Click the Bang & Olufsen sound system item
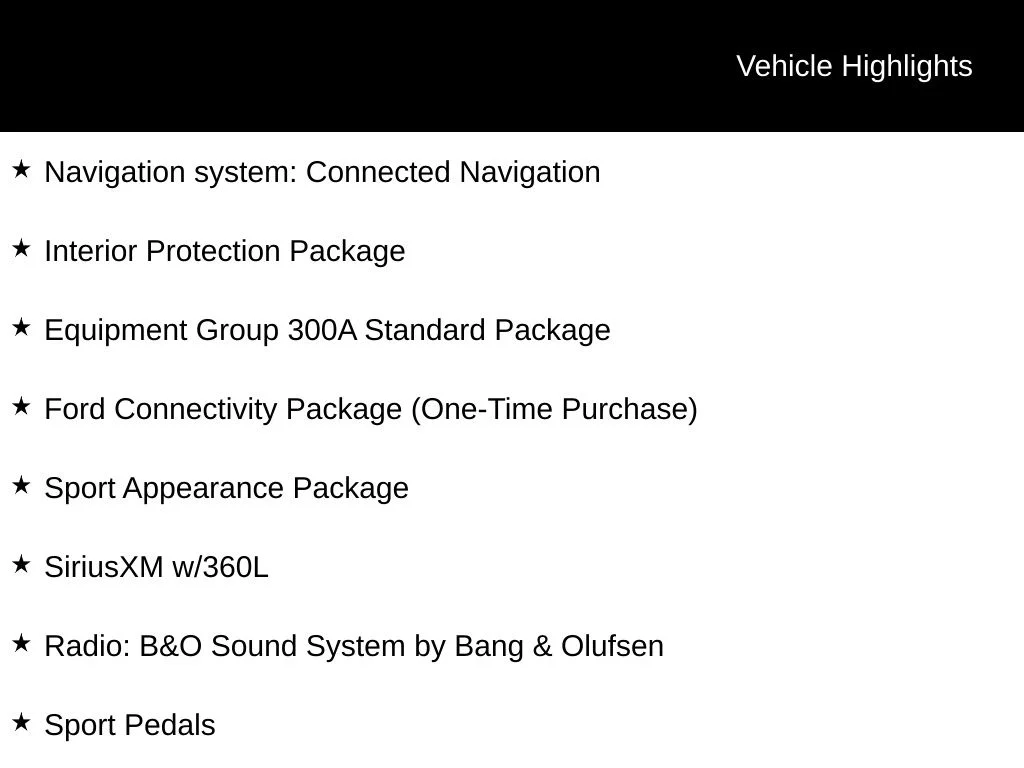Image resolution: width=1024 pixels, height=768 pixels. [354, 647]
